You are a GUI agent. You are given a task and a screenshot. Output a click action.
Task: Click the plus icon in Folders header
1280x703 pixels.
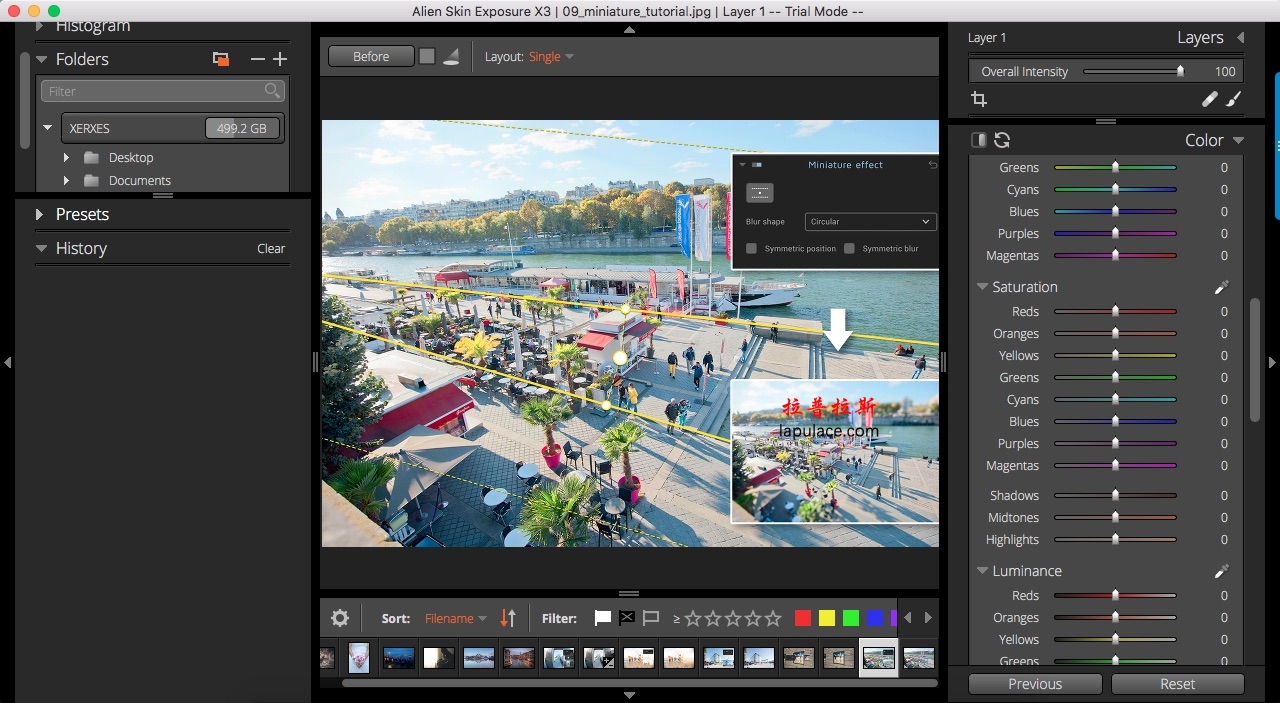coord(280,59)
